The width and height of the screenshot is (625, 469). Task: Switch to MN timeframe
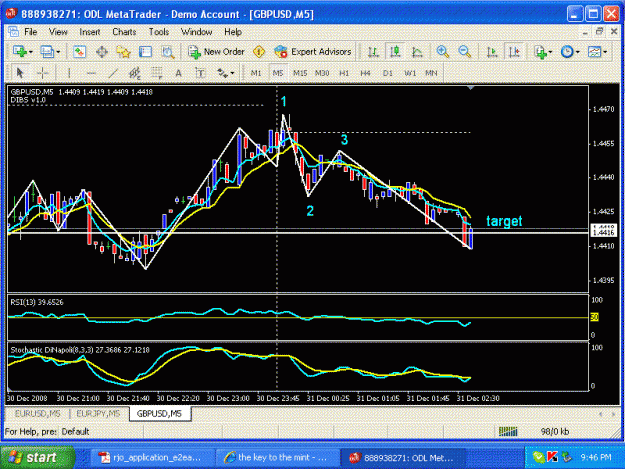click(x=431, y=73)
